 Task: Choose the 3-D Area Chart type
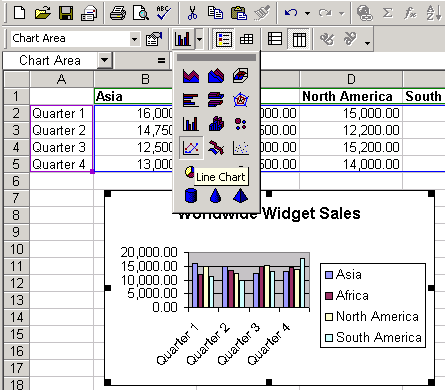pos(216,76)
